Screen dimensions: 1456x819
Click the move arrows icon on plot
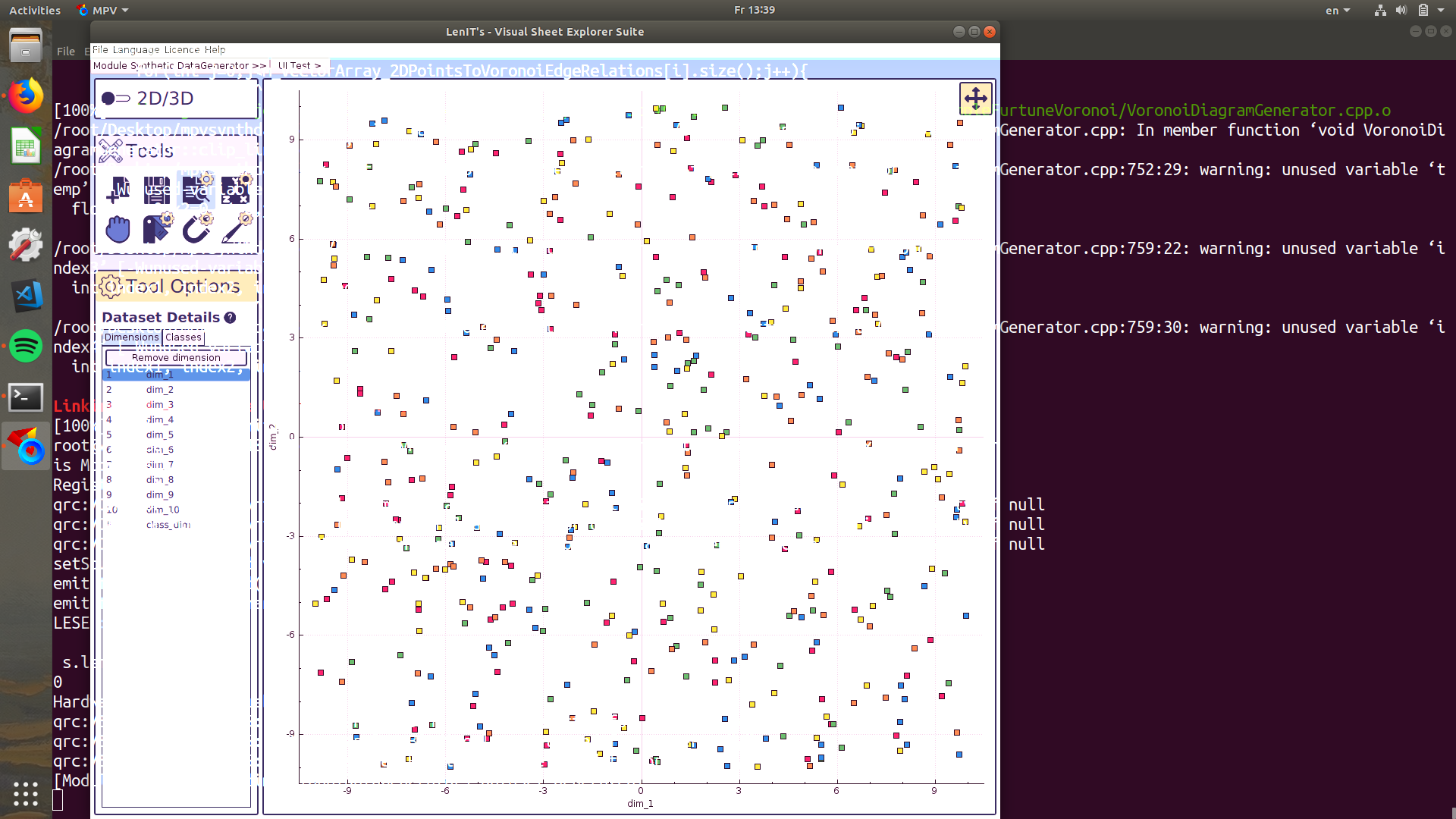975,99
